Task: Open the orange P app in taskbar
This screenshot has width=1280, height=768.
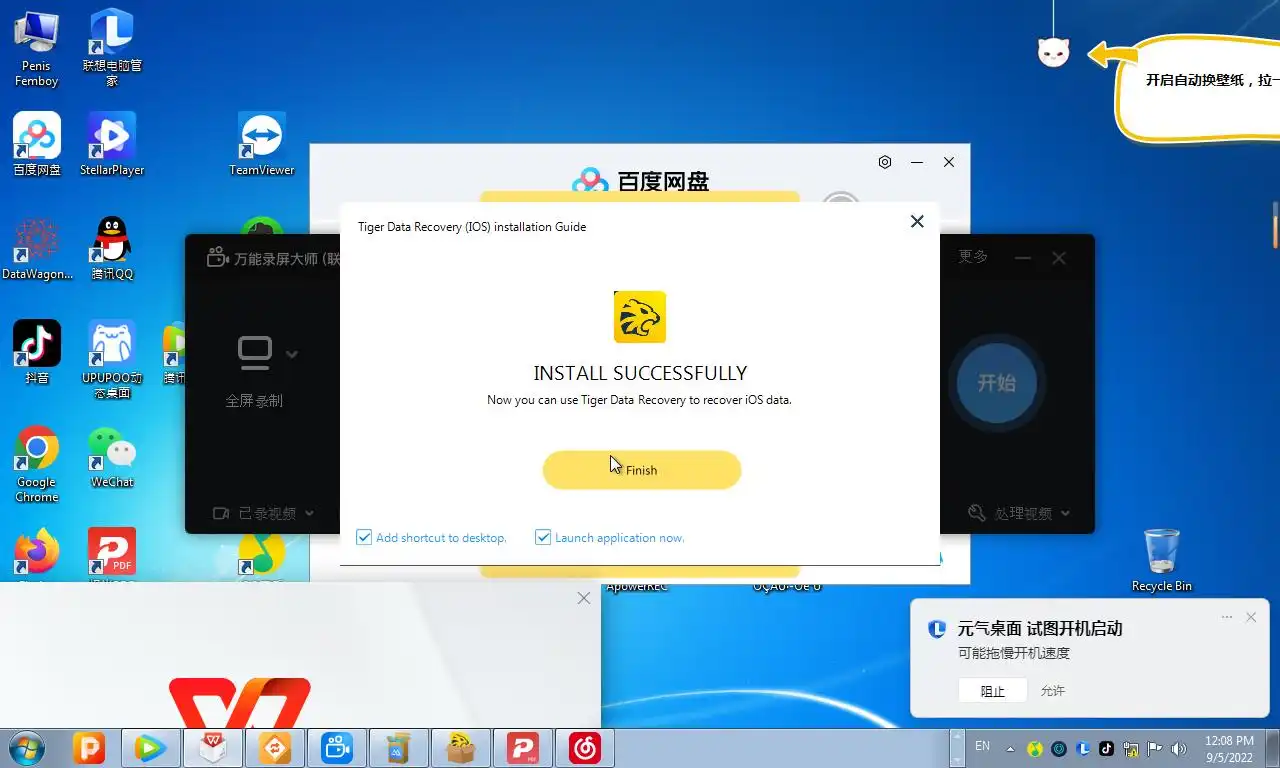Action: tap(90, 748)
